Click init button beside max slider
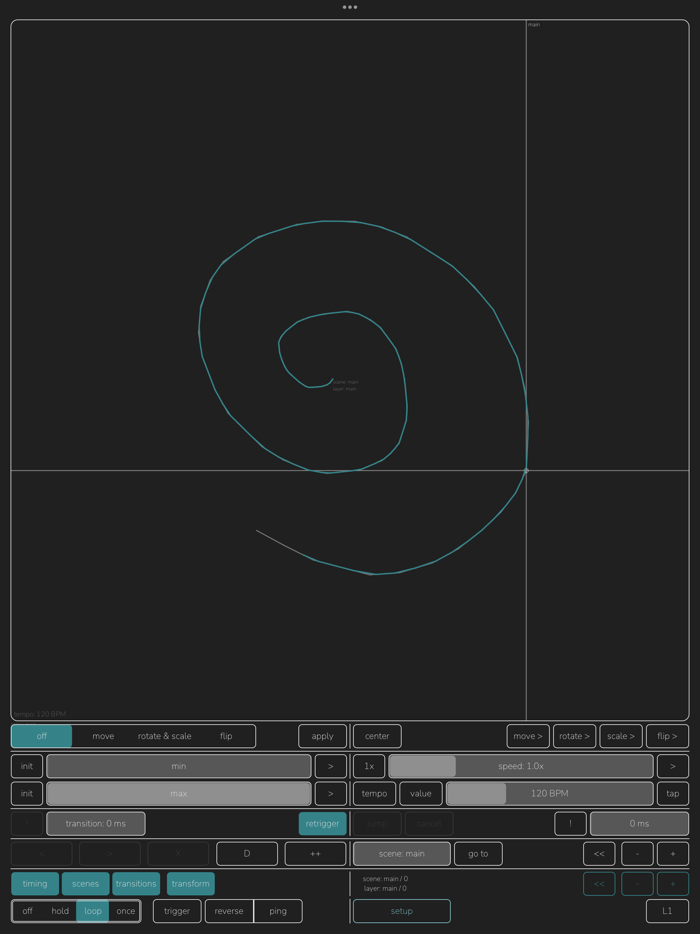The width and height of the screenshot is (700, 934). click(27, 793)
